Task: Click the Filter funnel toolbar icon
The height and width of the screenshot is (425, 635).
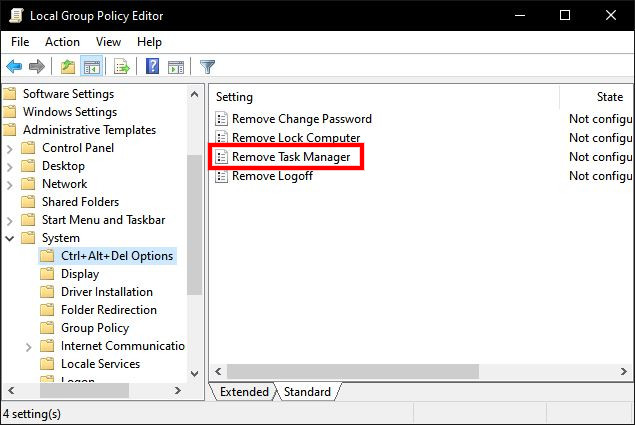Action: 207,66
